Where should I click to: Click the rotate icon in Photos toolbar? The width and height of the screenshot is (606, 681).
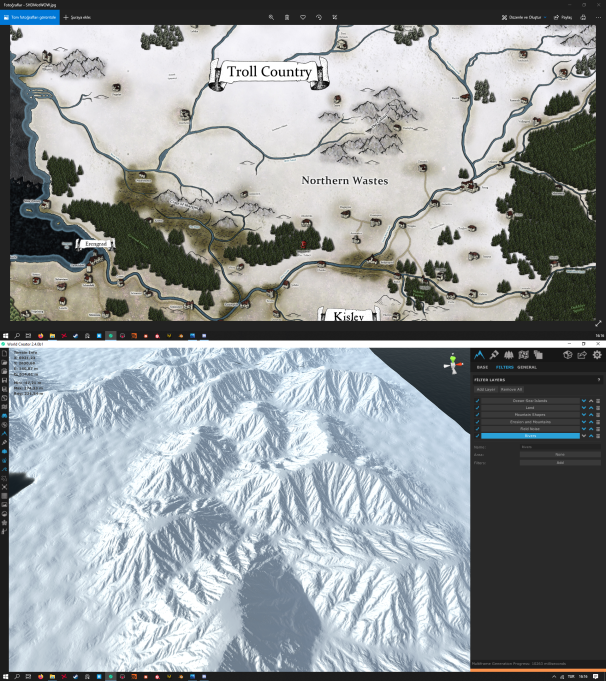pyautogui.click(x=319, y=17)
